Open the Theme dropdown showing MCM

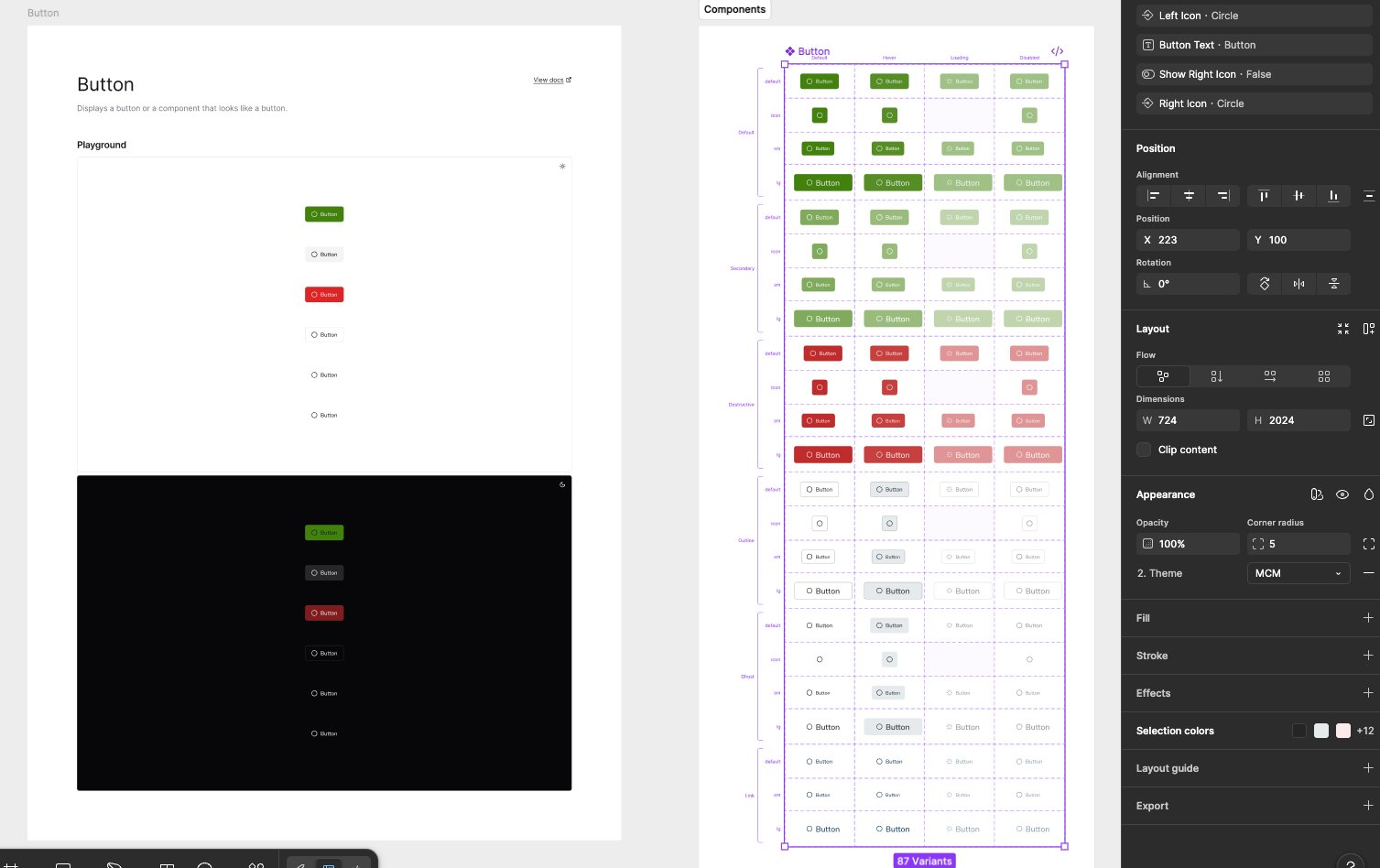point(1299,573)
